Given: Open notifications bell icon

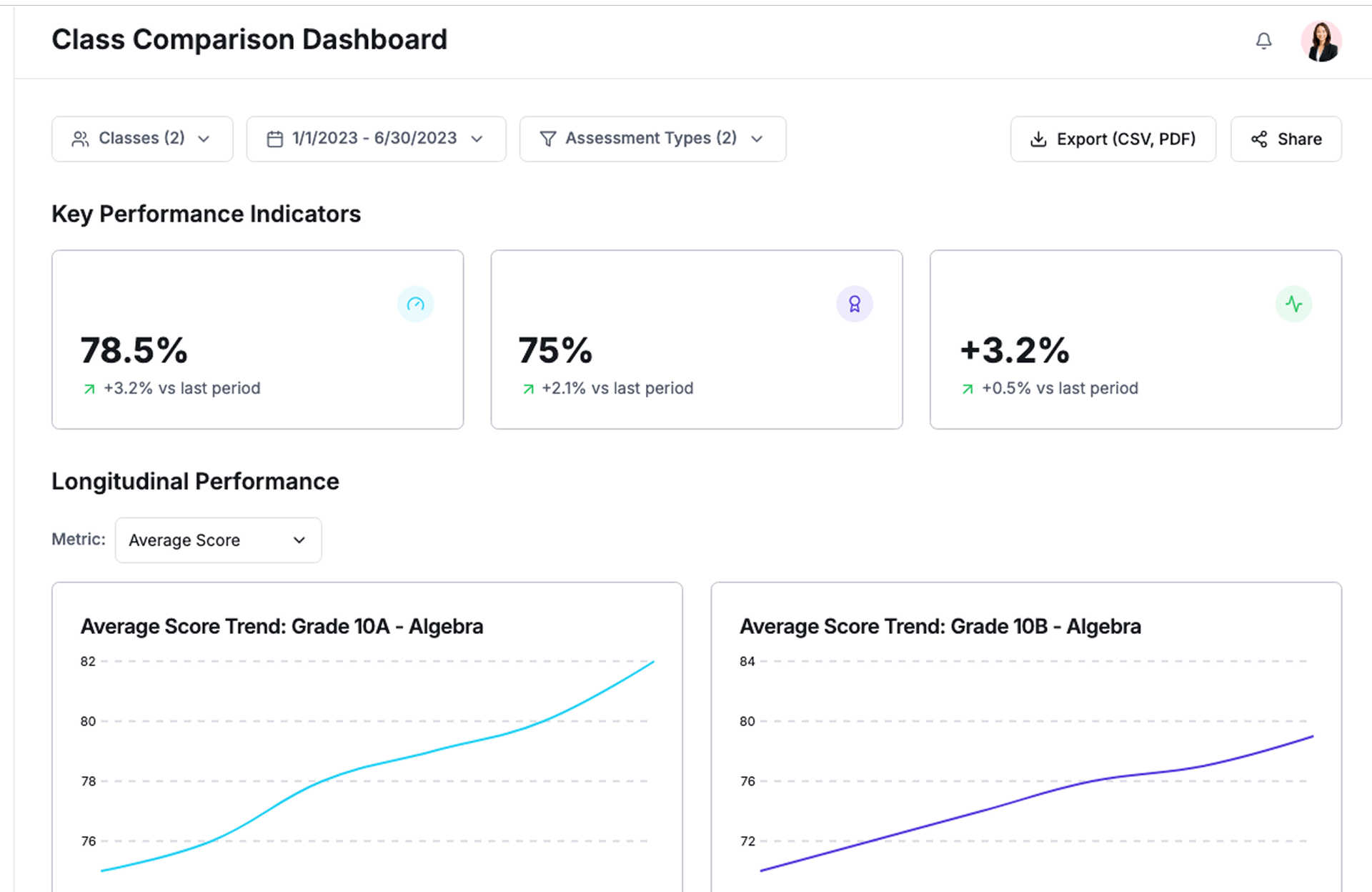Looking at the screenshot, I should (1263, 41).
